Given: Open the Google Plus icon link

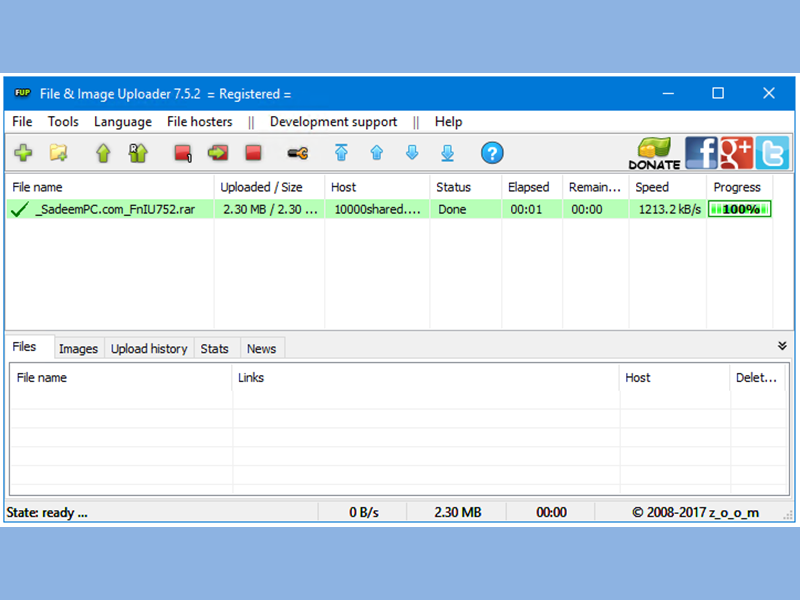Looking at the screenshot, I should [736, 153].
